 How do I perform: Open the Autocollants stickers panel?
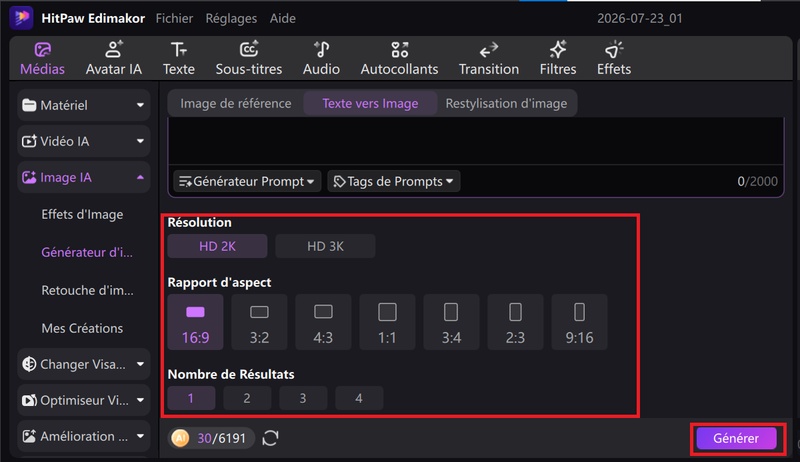coord(399,59)
